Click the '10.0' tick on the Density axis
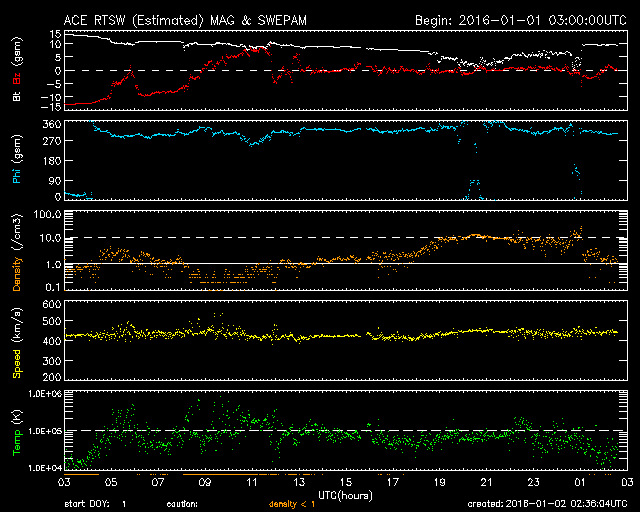The height and width of the screenshot is (512, 640). pos(50,238)
